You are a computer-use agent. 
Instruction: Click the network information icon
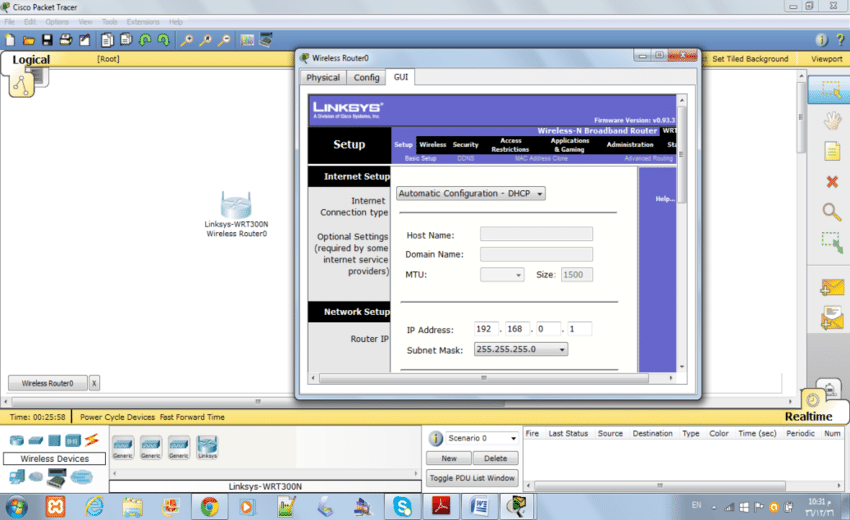coord(821,40)
